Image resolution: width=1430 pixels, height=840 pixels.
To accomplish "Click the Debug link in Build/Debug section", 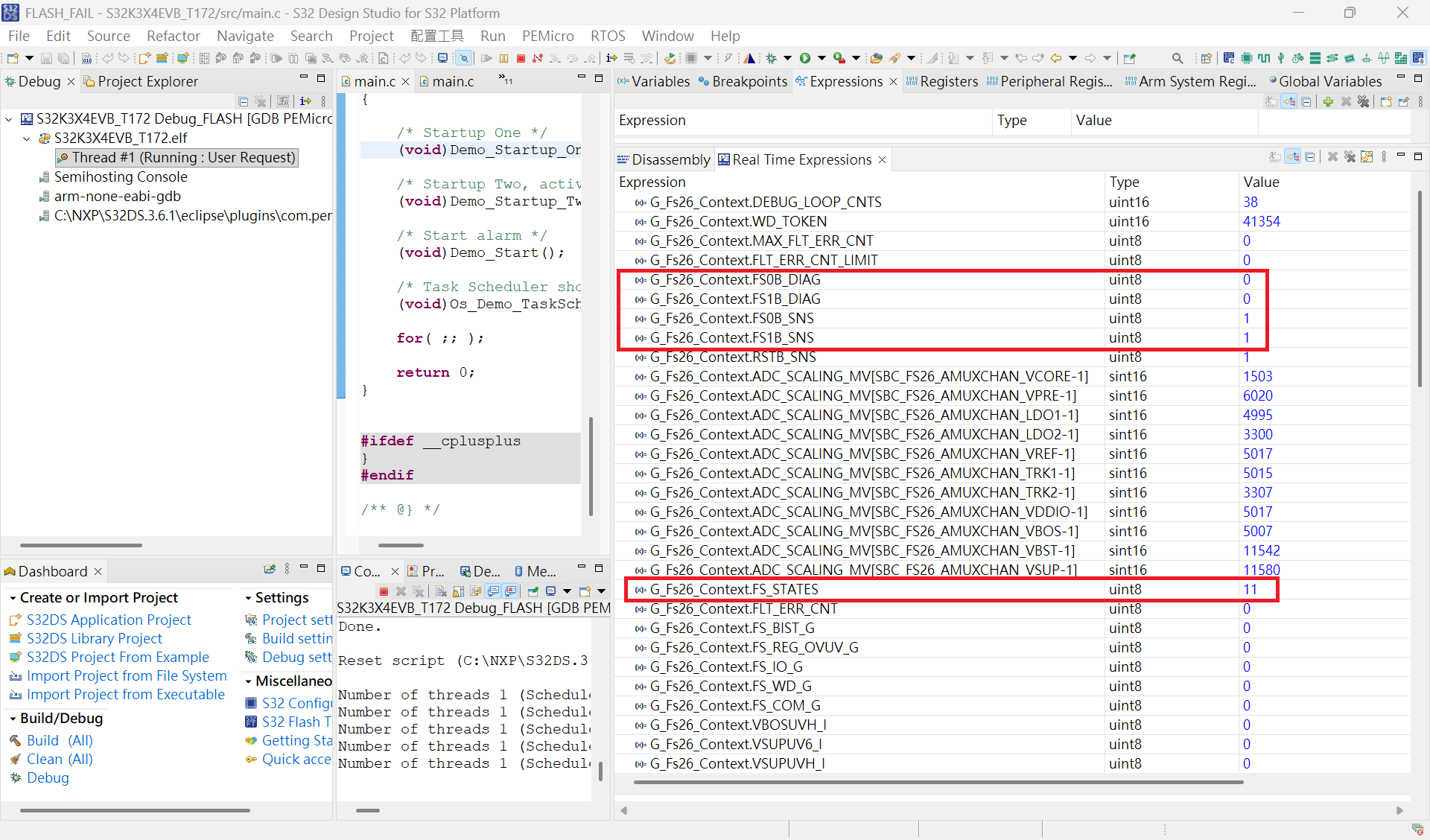I will point(48,777).
